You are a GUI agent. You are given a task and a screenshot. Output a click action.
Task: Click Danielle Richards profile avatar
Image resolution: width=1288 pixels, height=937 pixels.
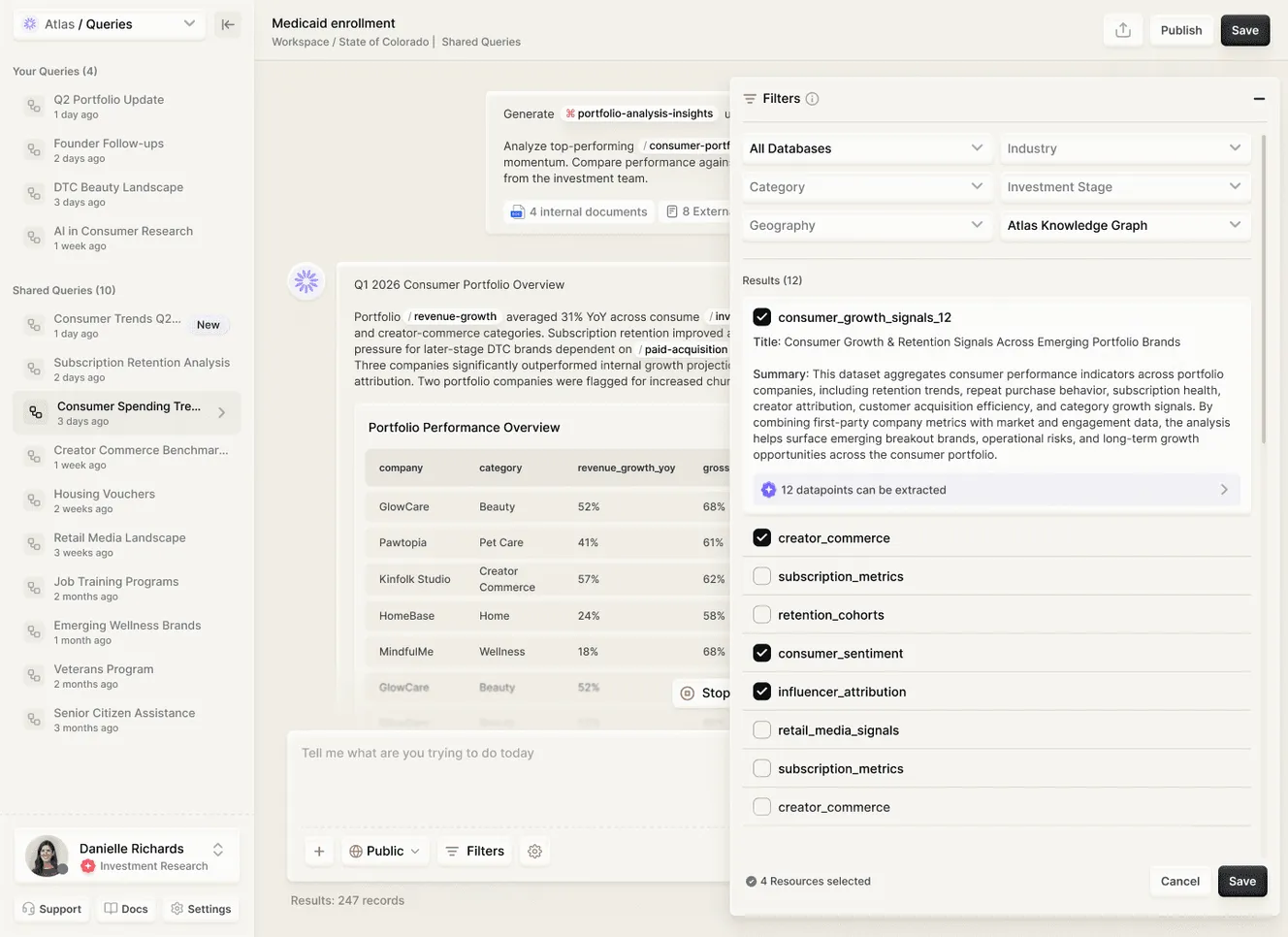[x=46, y=856]
